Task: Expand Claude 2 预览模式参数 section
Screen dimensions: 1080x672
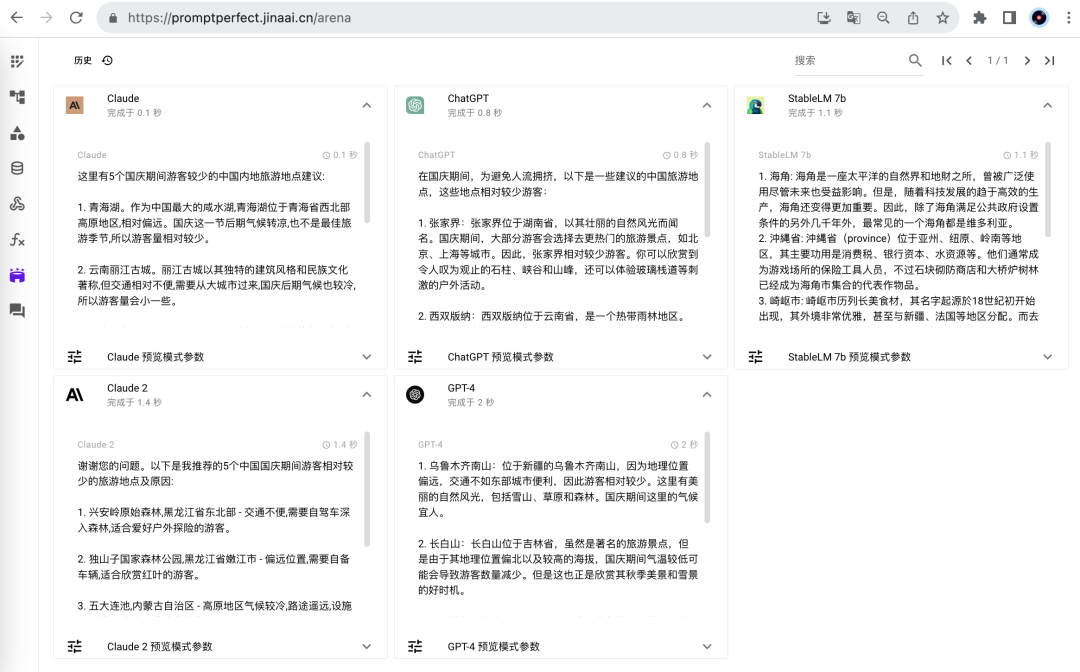Action: pos(366,646)
